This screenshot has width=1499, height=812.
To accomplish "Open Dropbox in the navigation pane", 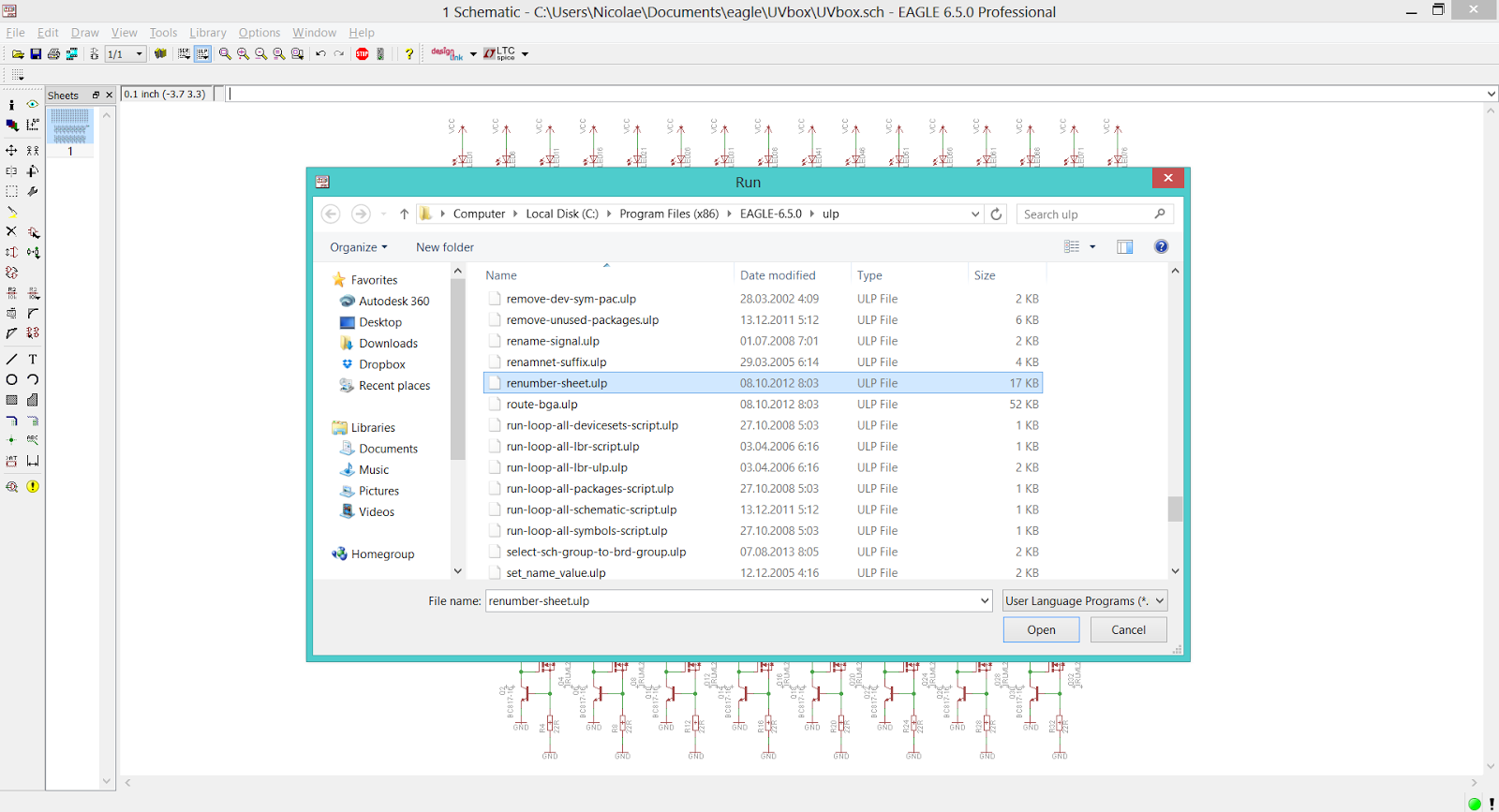I will point(381,364).
